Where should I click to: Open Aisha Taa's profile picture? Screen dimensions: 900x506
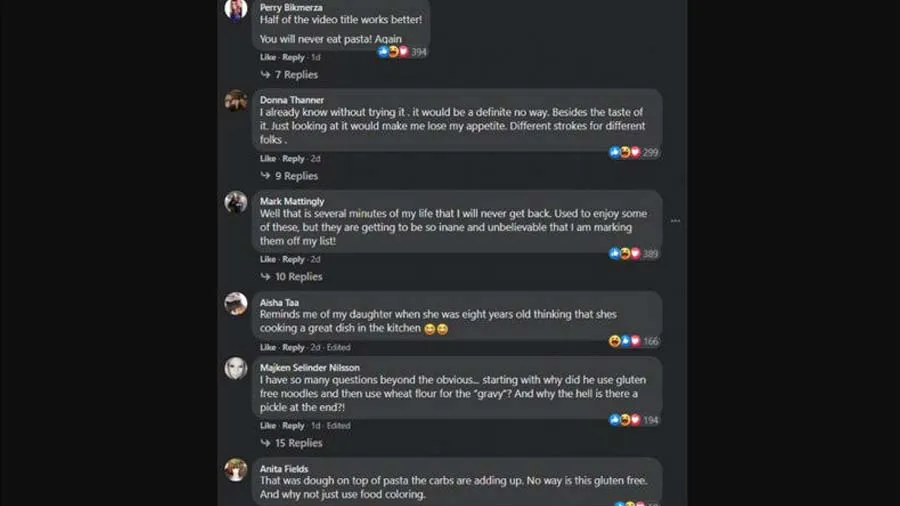click(236, 303)
